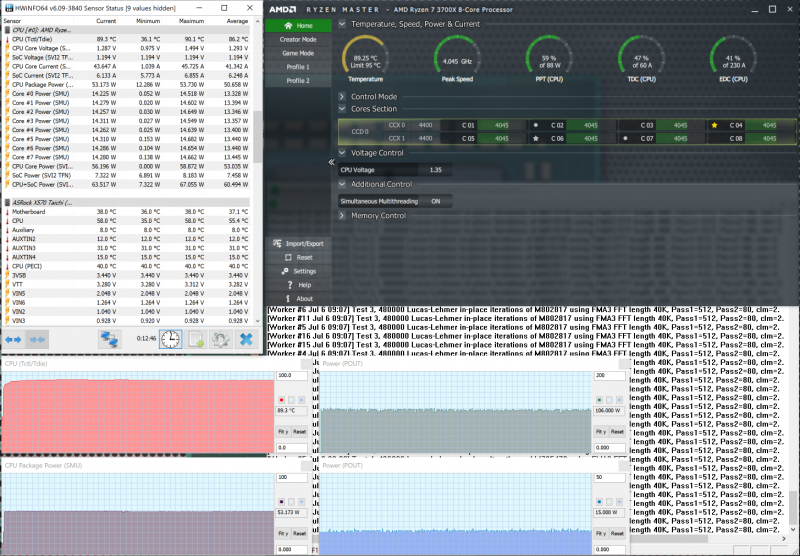
Task: Collapse Temperature, Speed, Power & Current section
Action: point(342,24)
